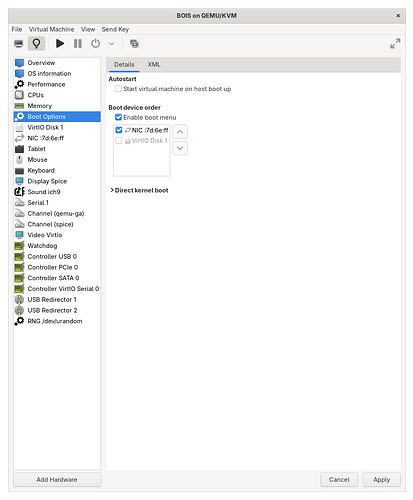The image size is (413, 500).
Task: Select Sound ich9 device
Action: 57,192
